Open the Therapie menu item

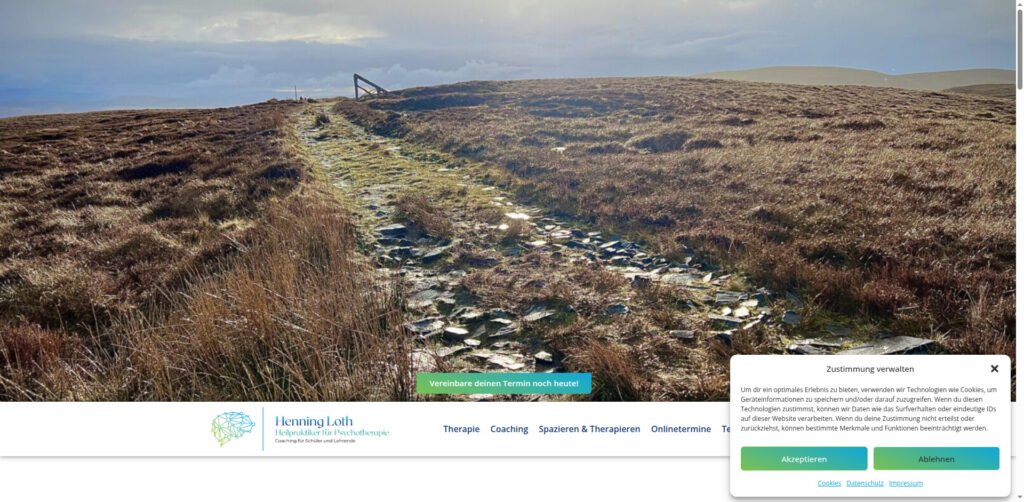[x=461, y=429]
